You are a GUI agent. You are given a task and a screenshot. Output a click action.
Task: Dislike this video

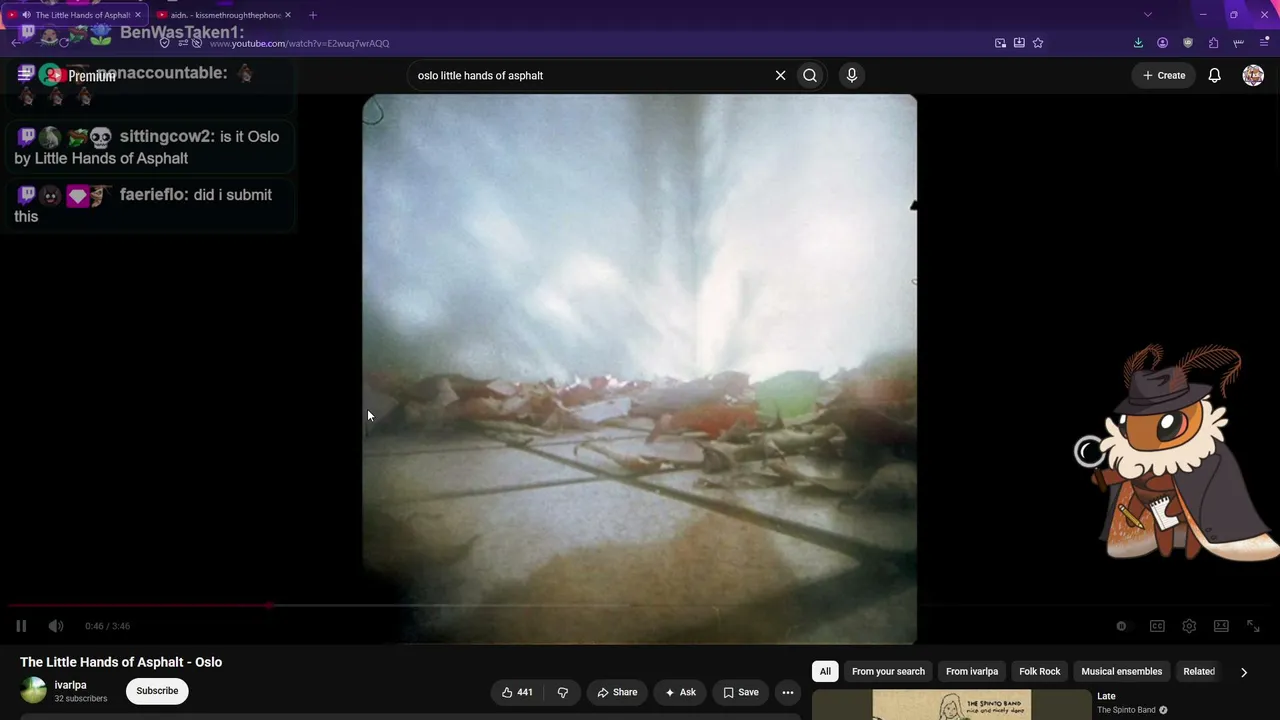click(x=563, y=692)
